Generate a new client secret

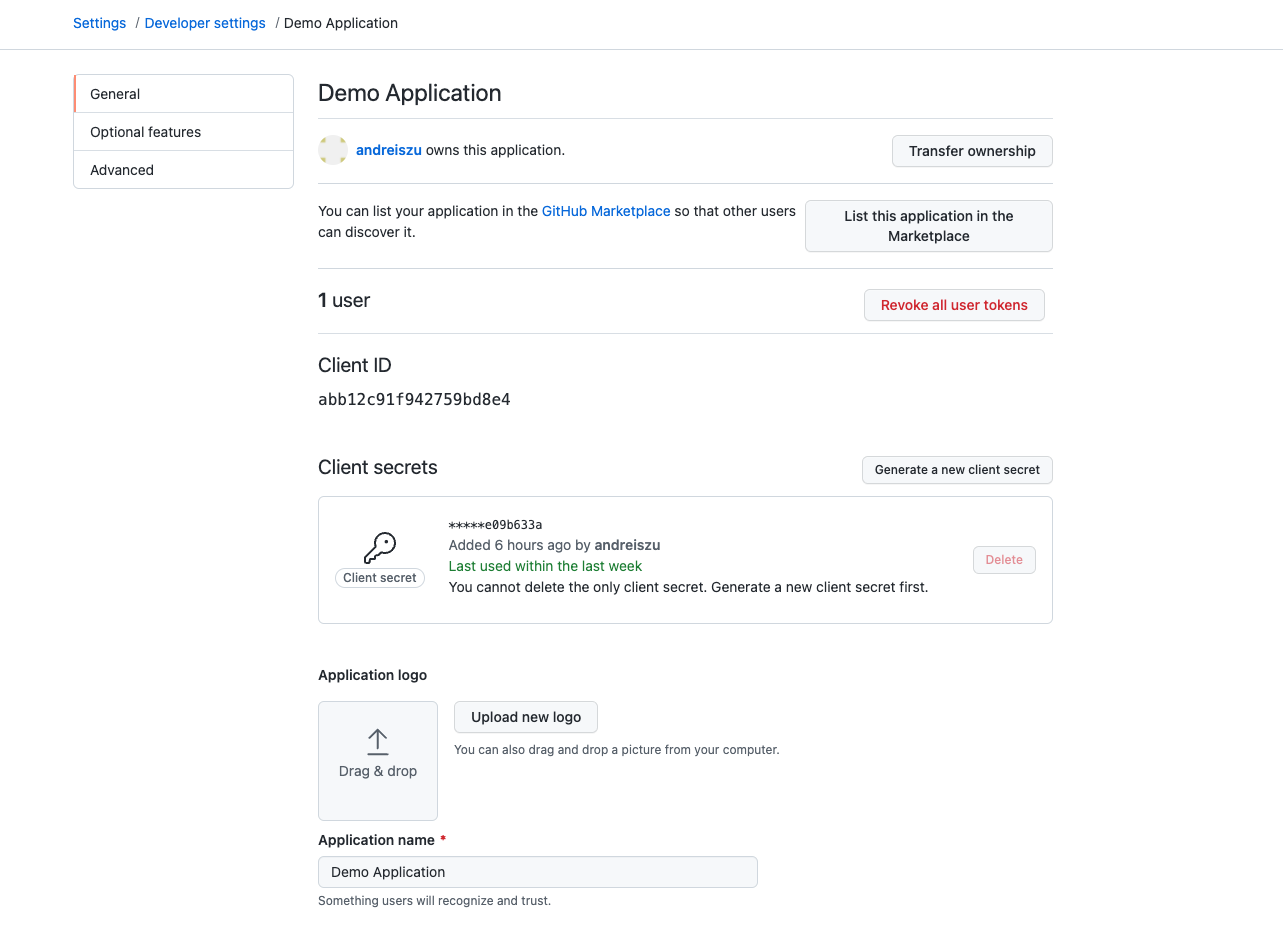click(x=957, y=470)
